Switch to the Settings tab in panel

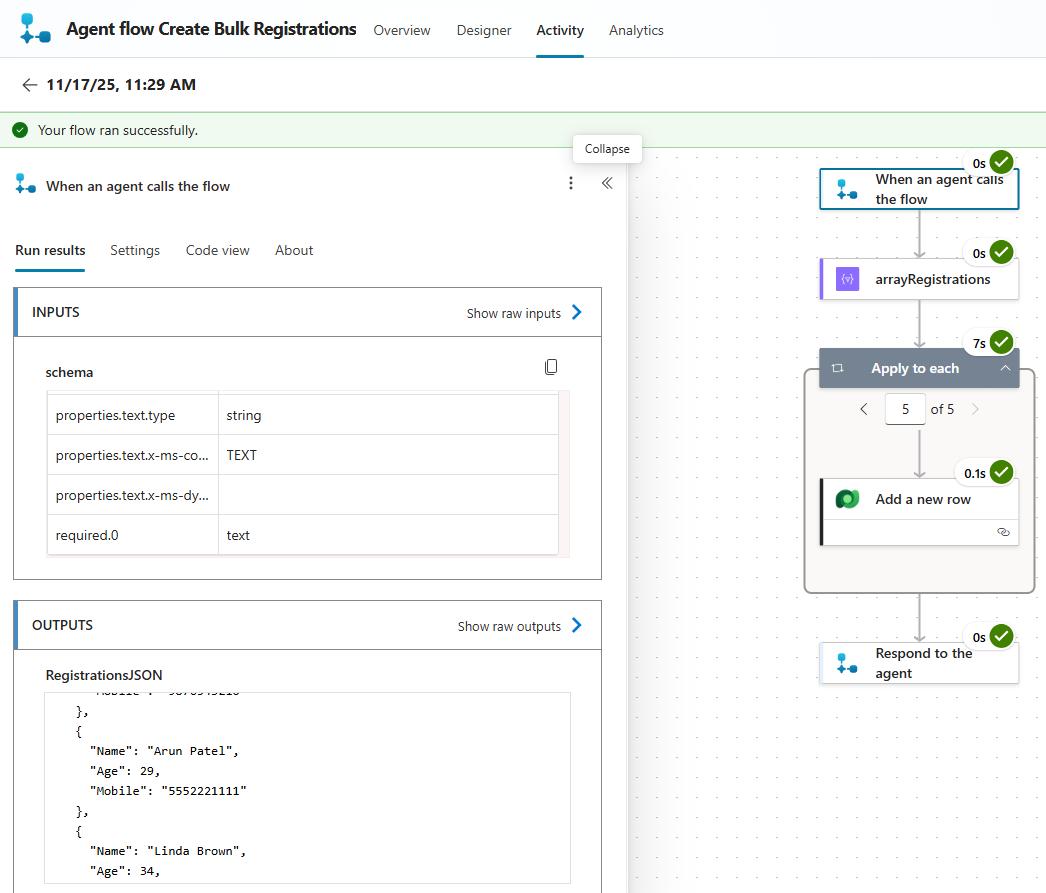135,250
